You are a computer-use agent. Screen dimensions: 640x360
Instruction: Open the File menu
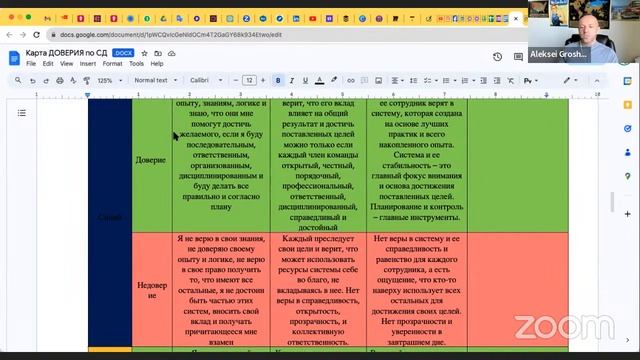[31, 64]
